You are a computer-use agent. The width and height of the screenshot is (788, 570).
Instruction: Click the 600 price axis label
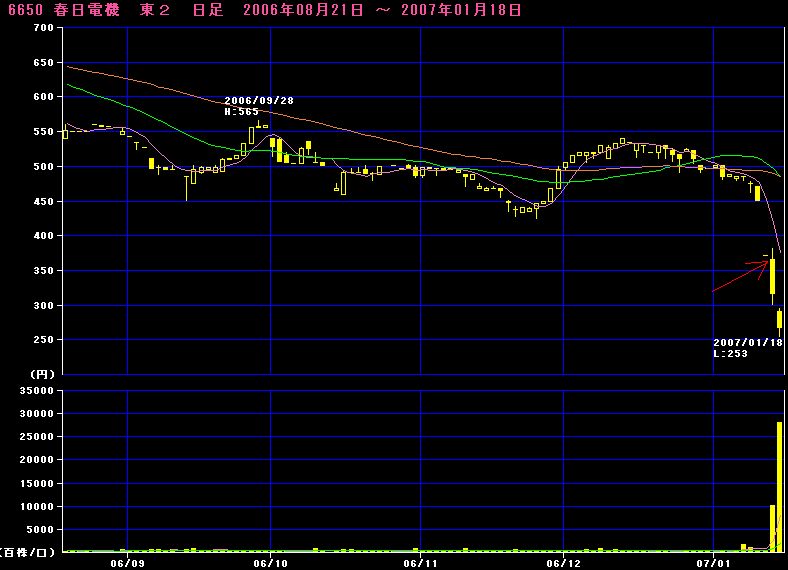tap(44, 97)
